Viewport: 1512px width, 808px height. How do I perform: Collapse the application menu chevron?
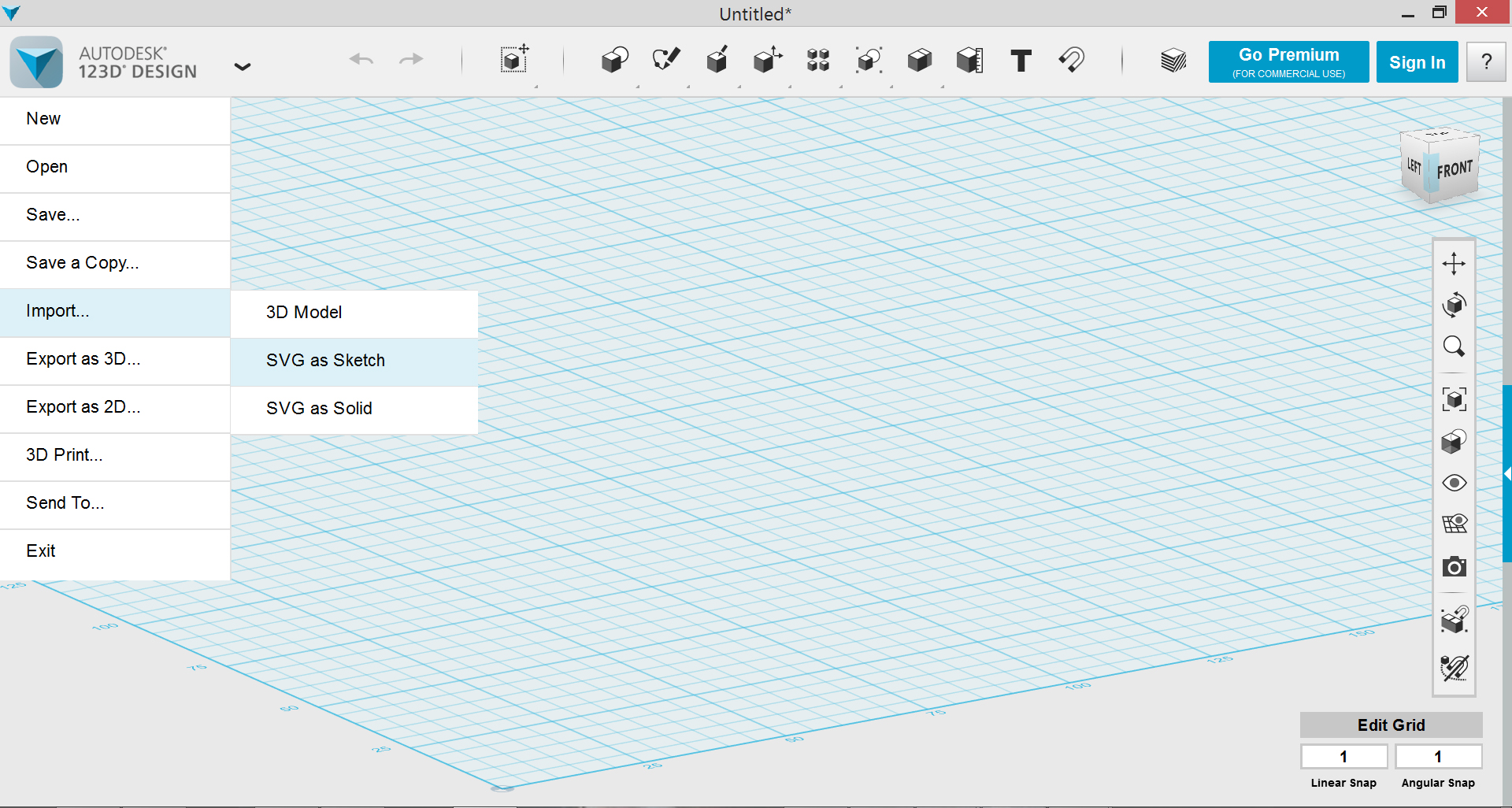[243, 67]
